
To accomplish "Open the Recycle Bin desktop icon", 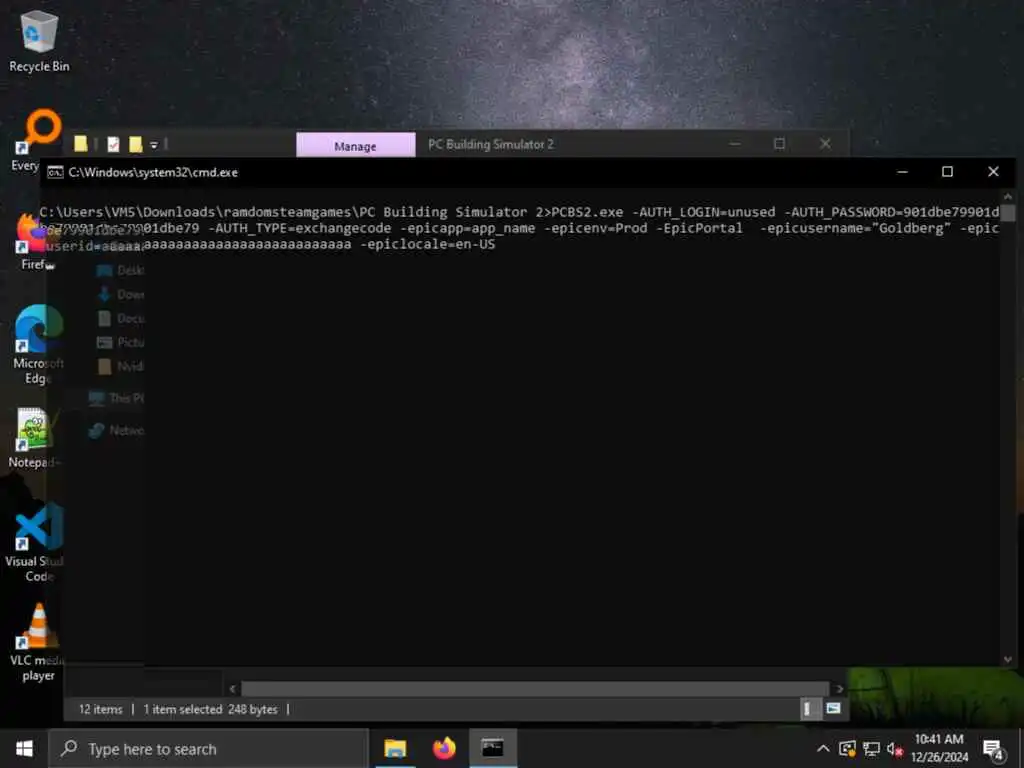I will coord(39,40).
